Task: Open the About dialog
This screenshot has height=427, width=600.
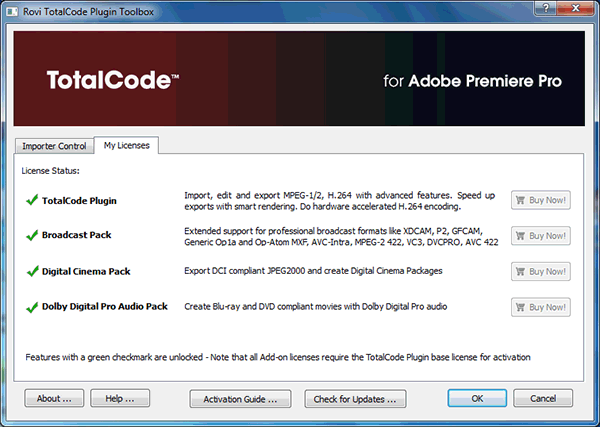Action: point(54,398)
